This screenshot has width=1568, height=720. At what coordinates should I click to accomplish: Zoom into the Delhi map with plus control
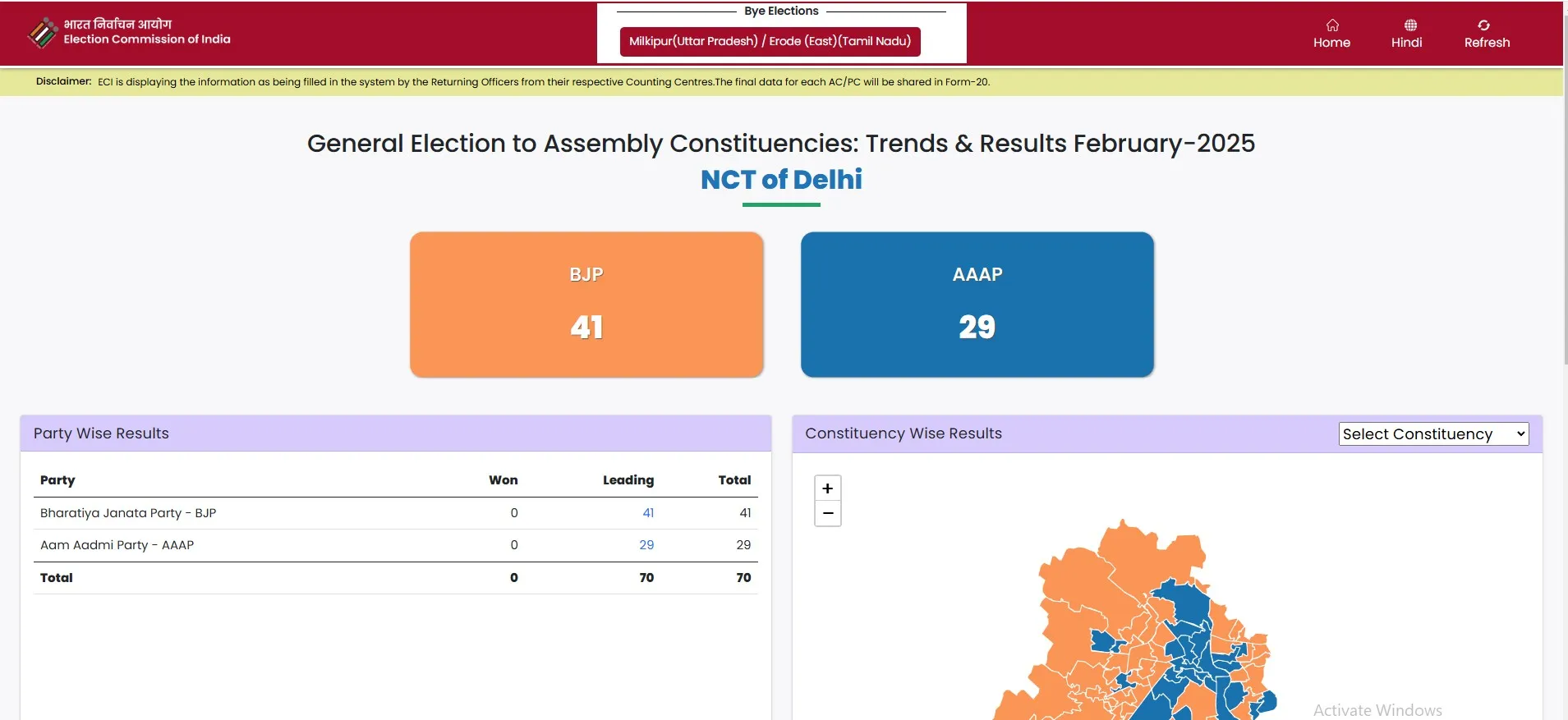(827, 488)
